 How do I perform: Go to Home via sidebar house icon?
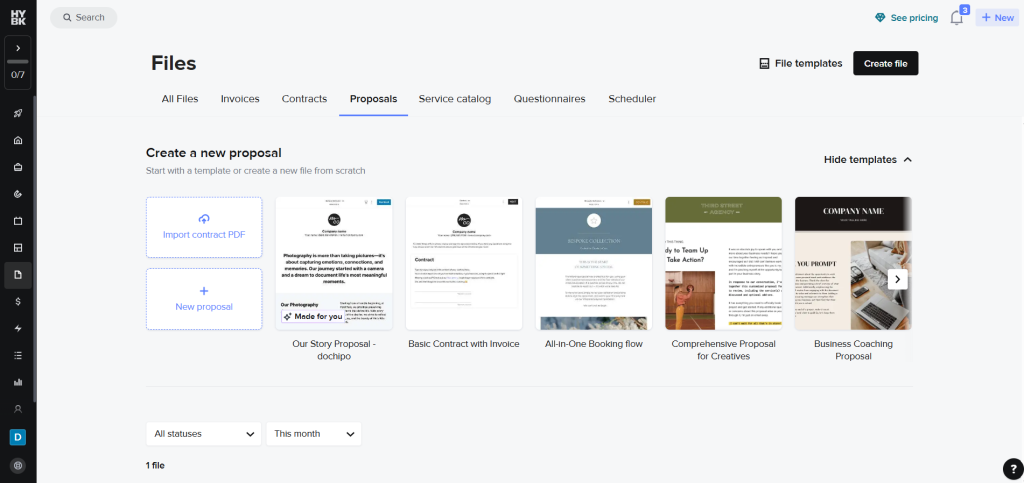coord(18,140)
